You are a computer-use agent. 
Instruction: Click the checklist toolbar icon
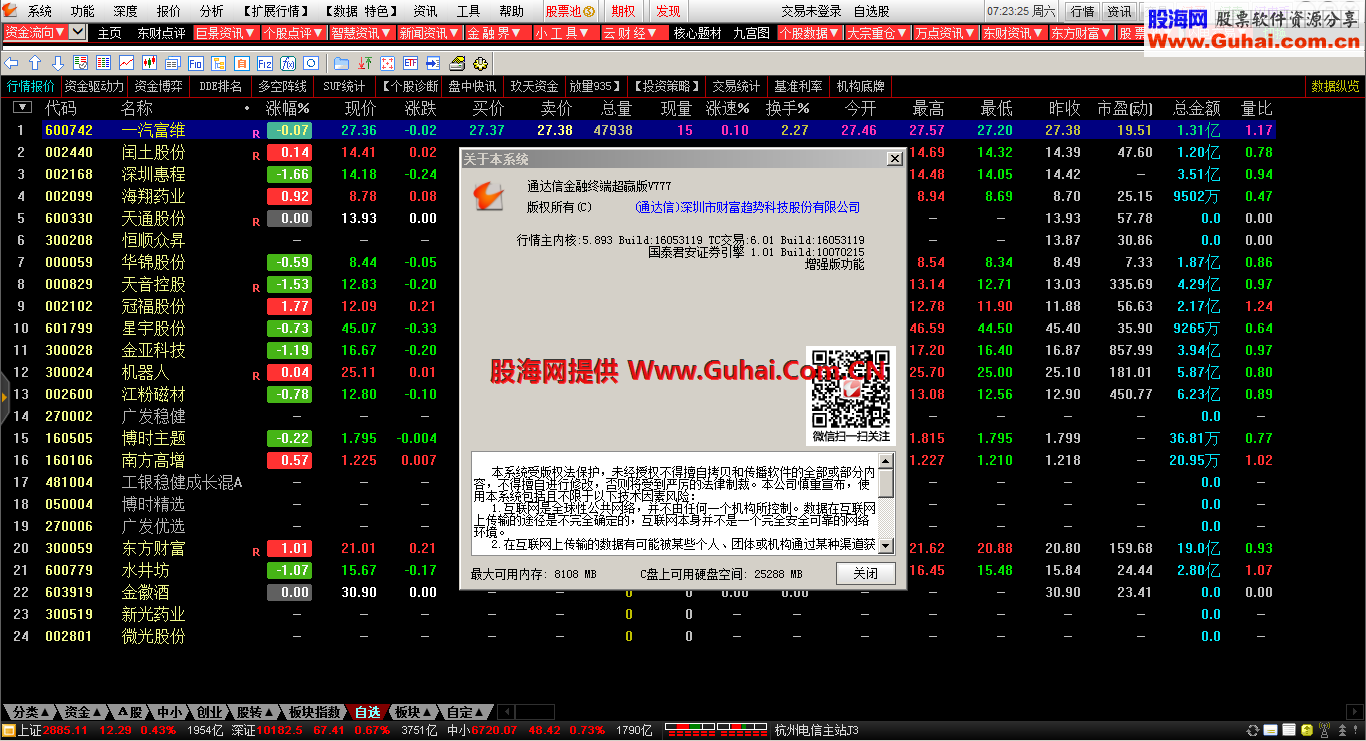(x=80, y=63)
